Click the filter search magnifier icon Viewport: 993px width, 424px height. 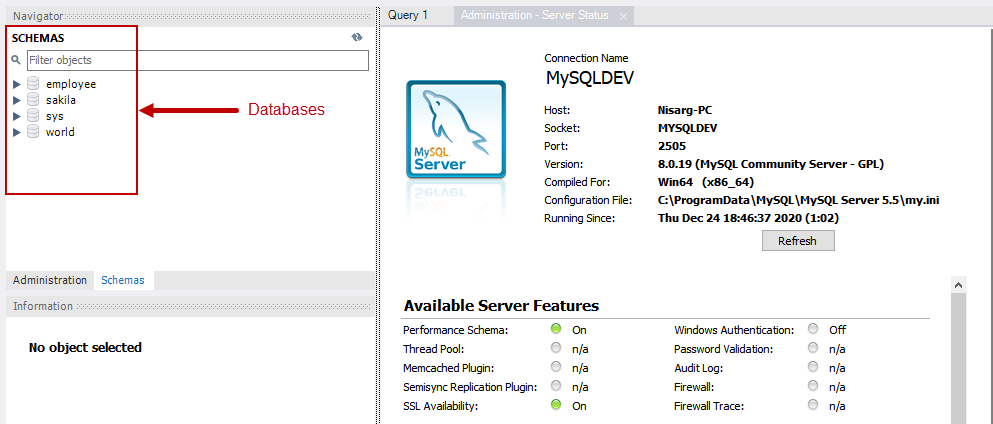coord(16,60)
